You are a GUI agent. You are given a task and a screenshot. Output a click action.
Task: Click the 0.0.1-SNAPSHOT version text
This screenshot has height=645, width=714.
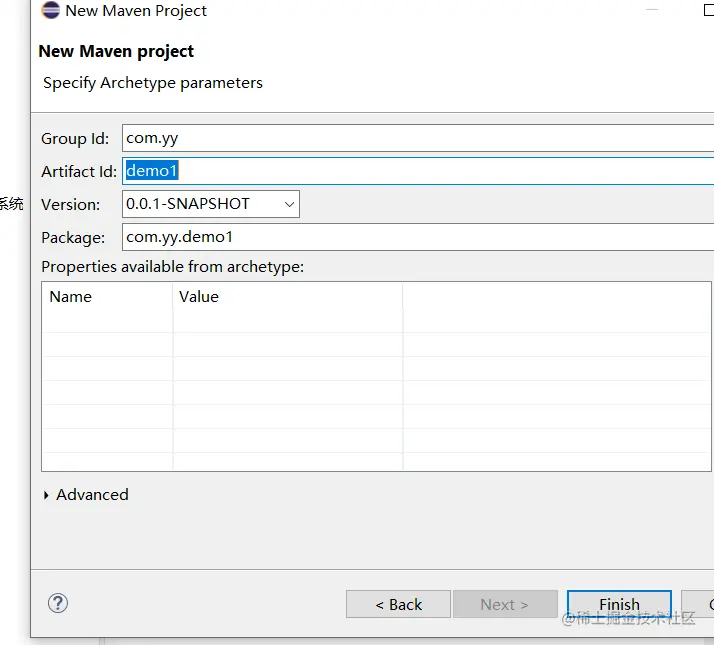click(188, 204)
